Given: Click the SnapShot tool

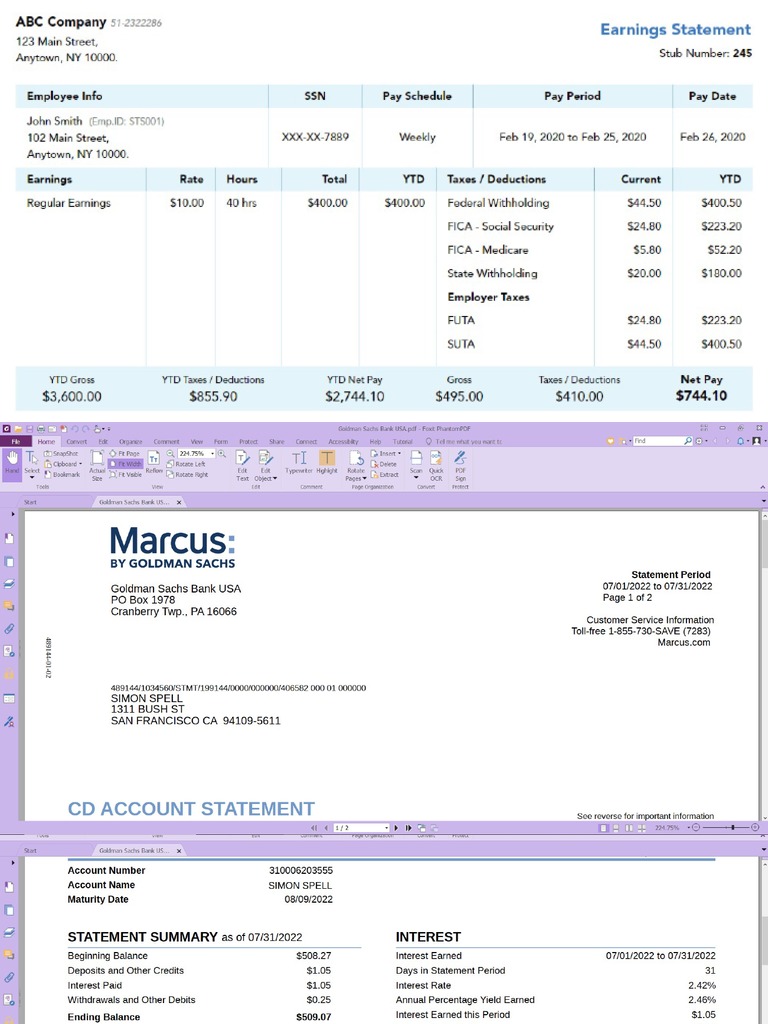Looking at the screenshot, I should (x=61, y=453).
